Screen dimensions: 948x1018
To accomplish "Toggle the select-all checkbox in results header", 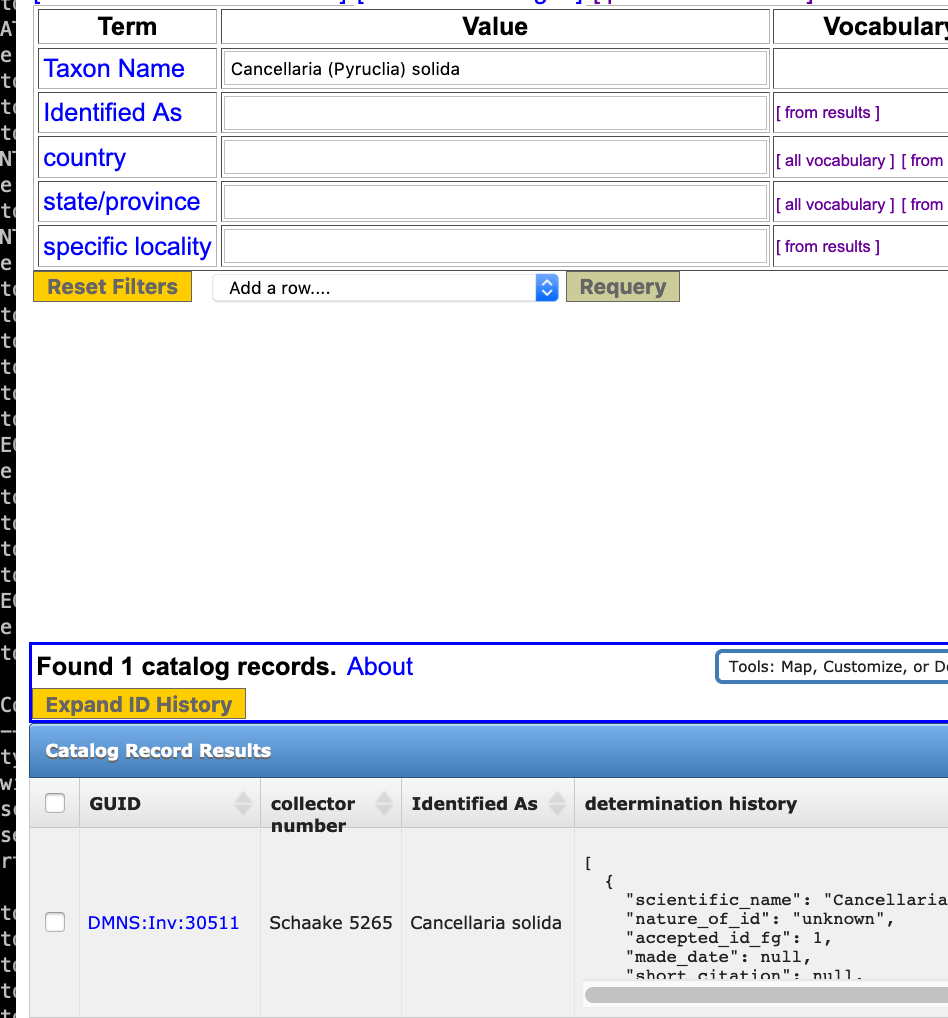I will coord(55,803).
